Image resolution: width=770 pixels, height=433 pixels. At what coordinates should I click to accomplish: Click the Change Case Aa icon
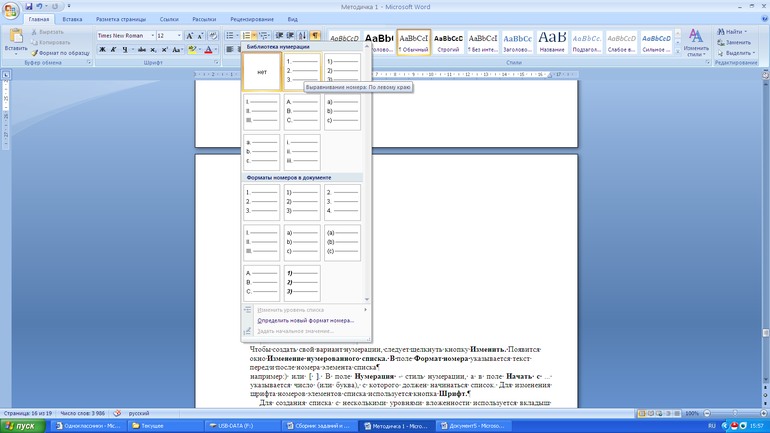pyautogui.click(x=176, y=50)
